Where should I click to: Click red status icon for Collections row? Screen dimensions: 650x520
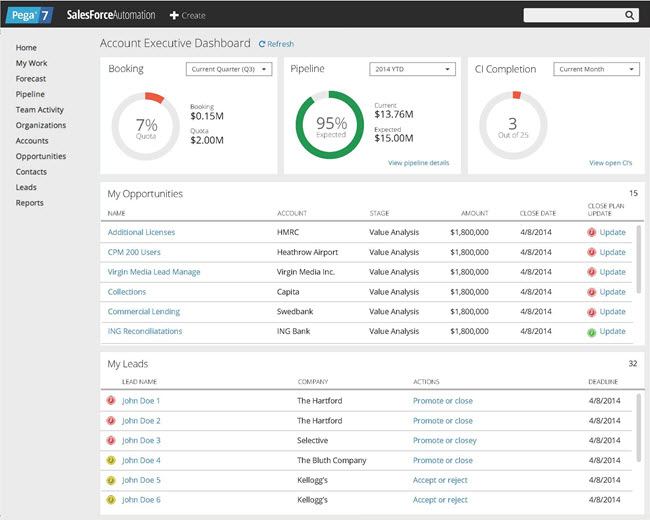pyautogui.click(x=592, y=292)
